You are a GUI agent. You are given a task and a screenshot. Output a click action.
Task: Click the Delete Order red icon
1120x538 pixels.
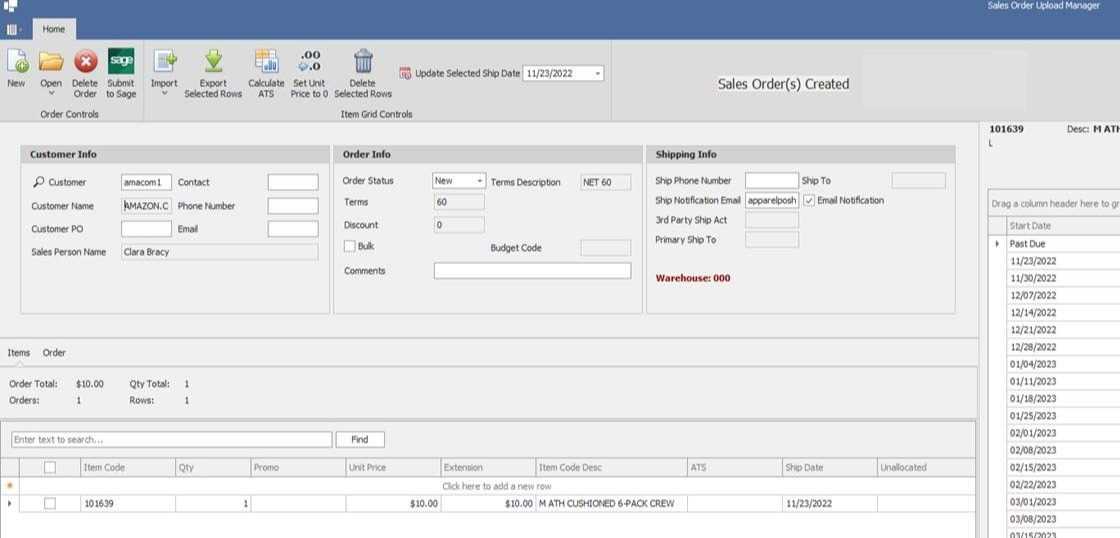pos(86,61)
